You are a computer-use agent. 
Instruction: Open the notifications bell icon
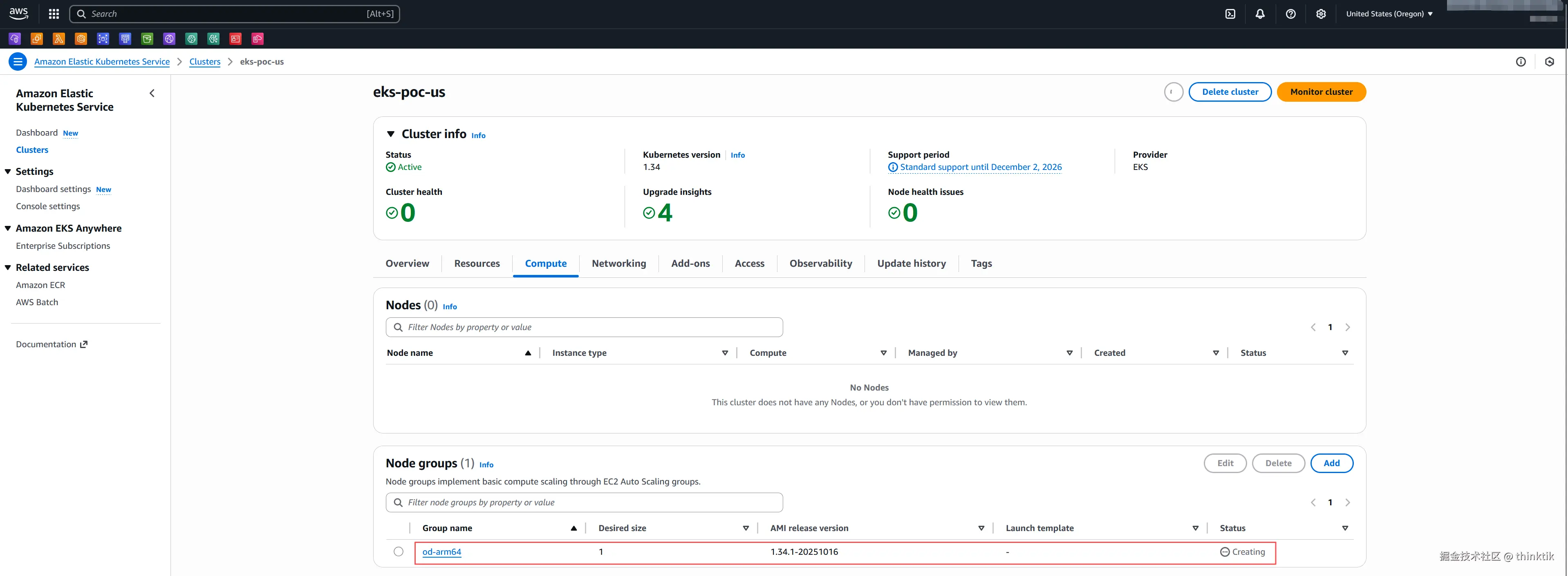coord(1260,14)
